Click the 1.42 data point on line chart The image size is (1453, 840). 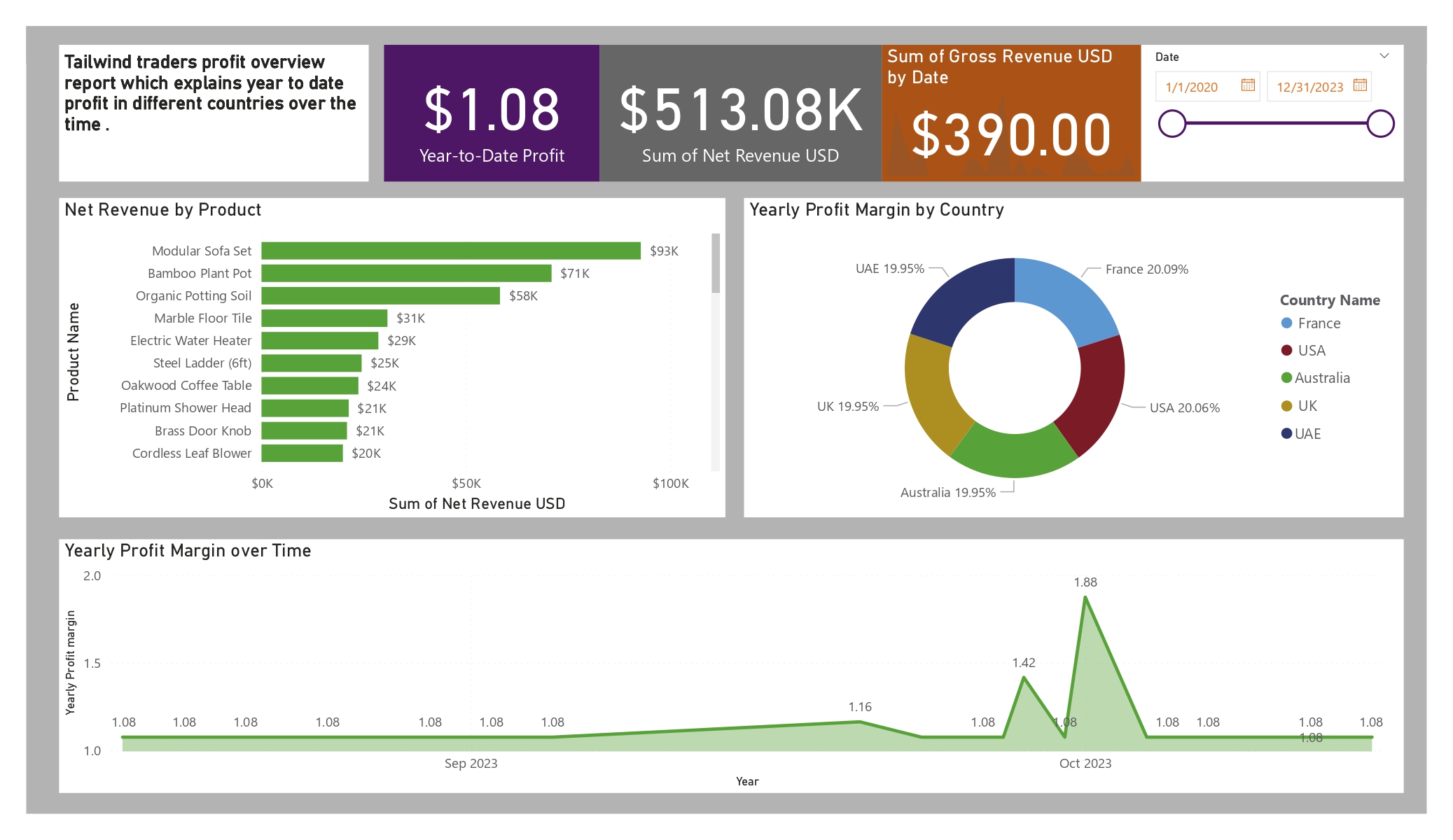tap(1024, 678)
